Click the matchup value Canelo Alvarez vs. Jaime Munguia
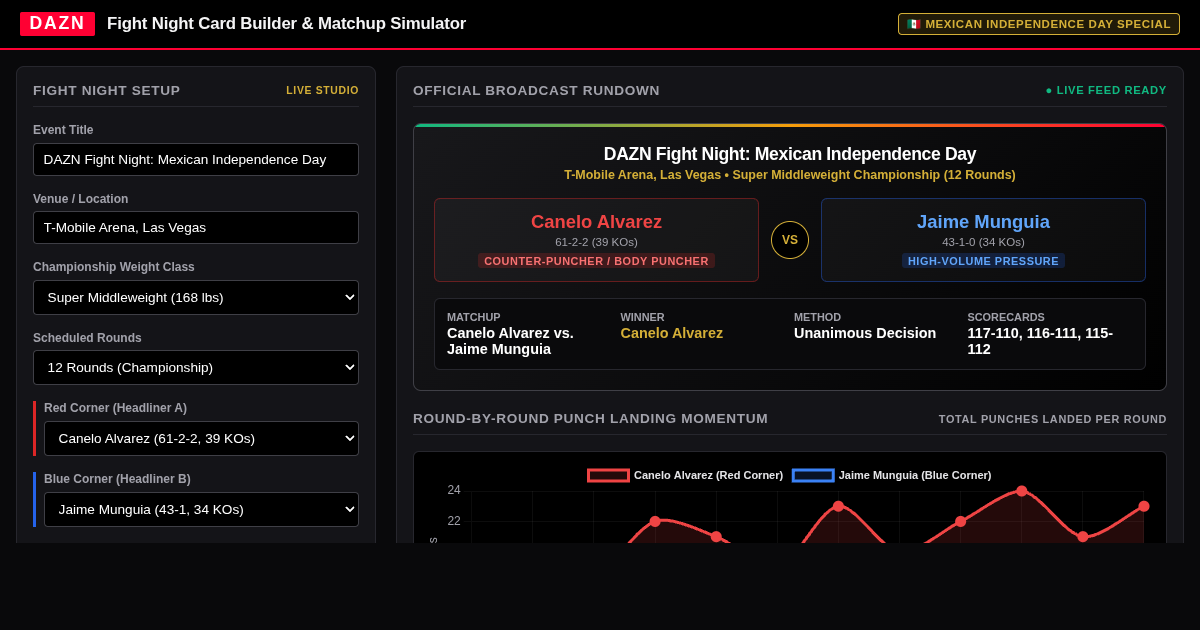The height and width of the screenshot is (630, 1200). (510, 341)
